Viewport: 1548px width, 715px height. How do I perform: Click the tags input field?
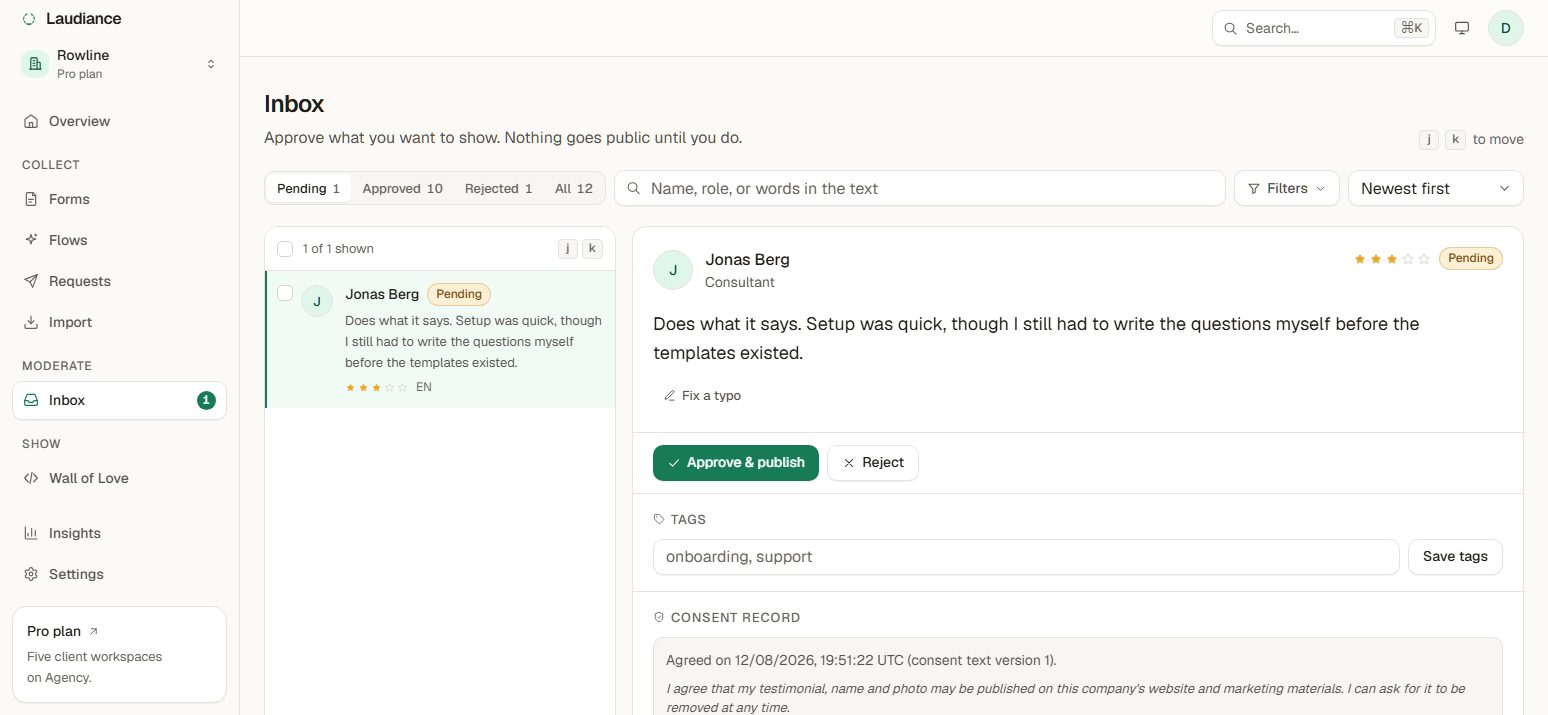point(1026,557)
